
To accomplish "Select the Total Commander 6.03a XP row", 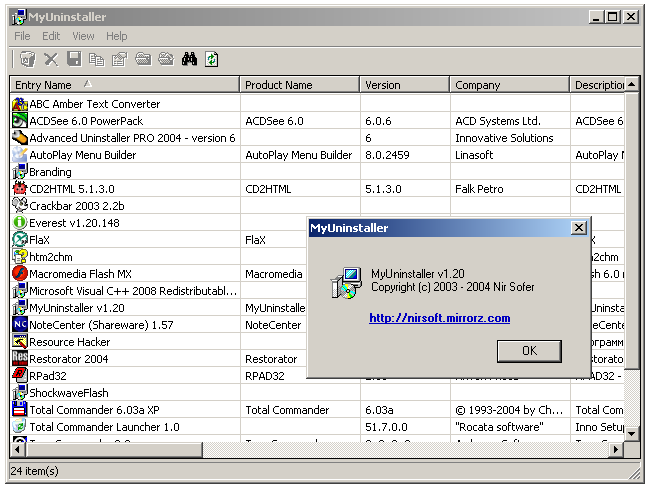I will click(94, 410).
